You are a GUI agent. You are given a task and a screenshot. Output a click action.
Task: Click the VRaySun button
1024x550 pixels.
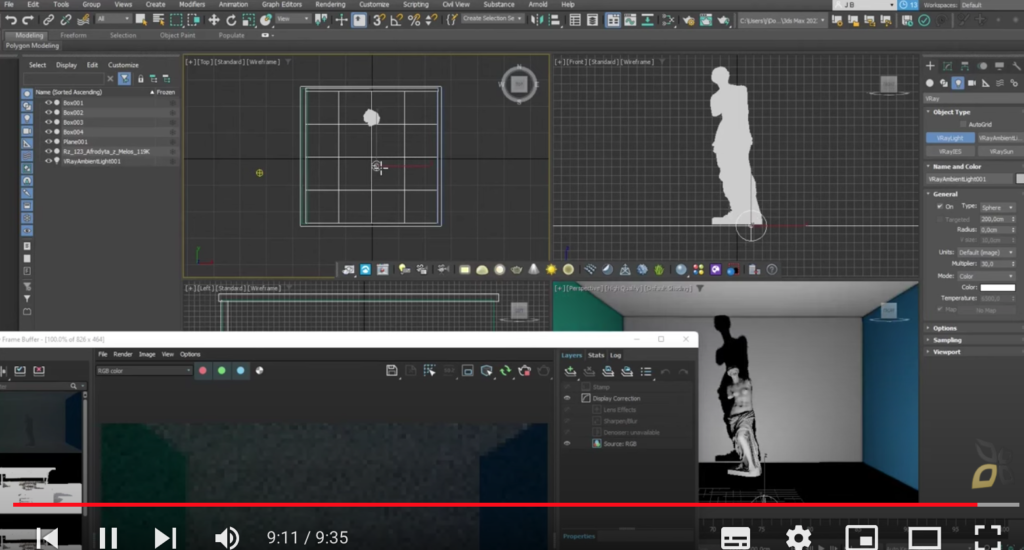(x=1000, y=152)
